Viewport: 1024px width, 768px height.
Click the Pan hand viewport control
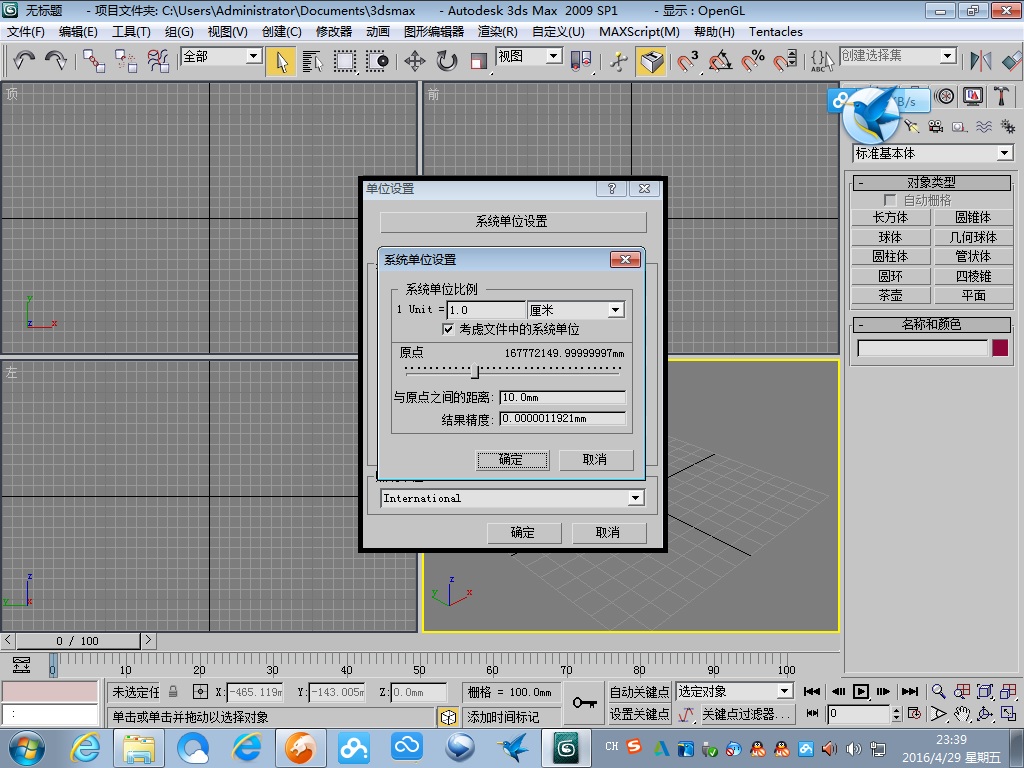click(x=961, y=714)
